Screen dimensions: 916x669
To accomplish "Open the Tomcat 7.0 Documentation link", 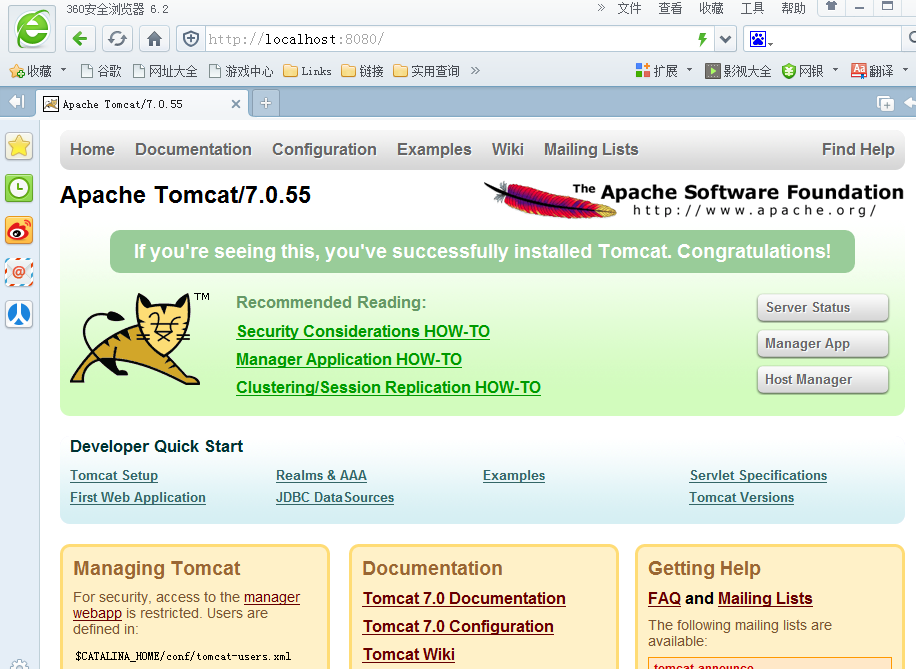I will click(464, 598).
